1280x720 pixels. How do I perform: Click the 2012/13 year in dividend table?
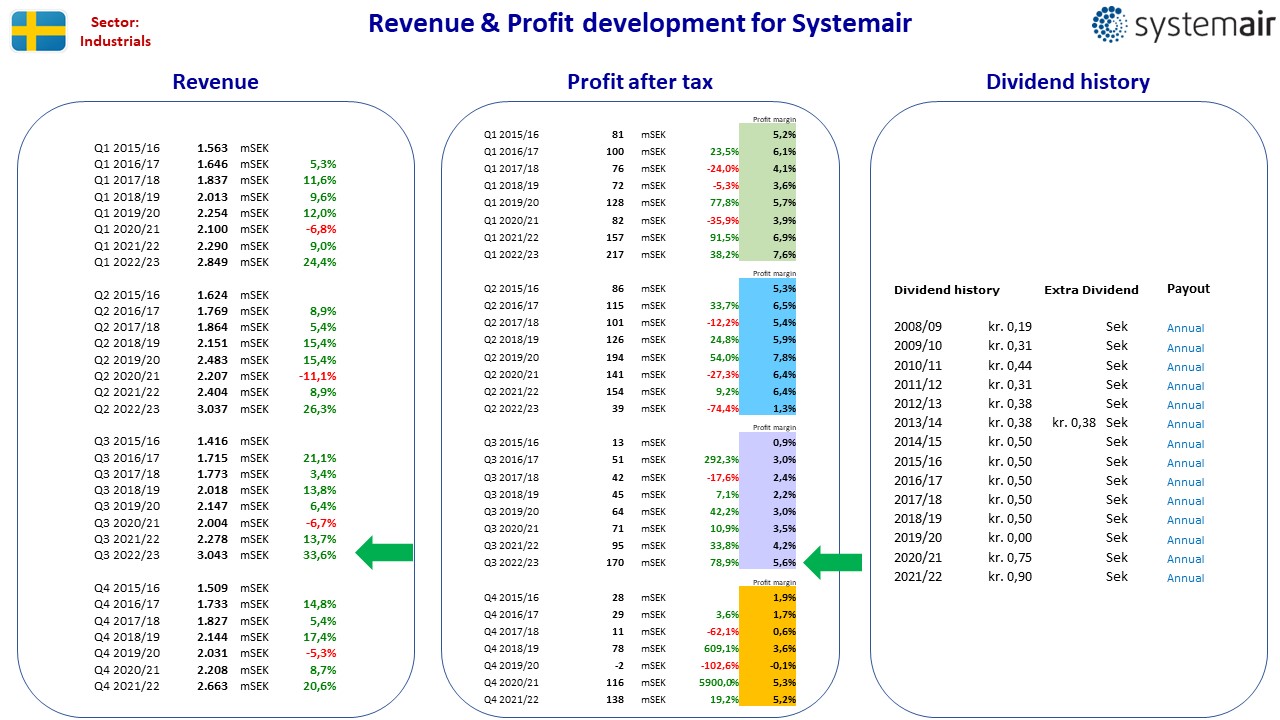[918, 404]
